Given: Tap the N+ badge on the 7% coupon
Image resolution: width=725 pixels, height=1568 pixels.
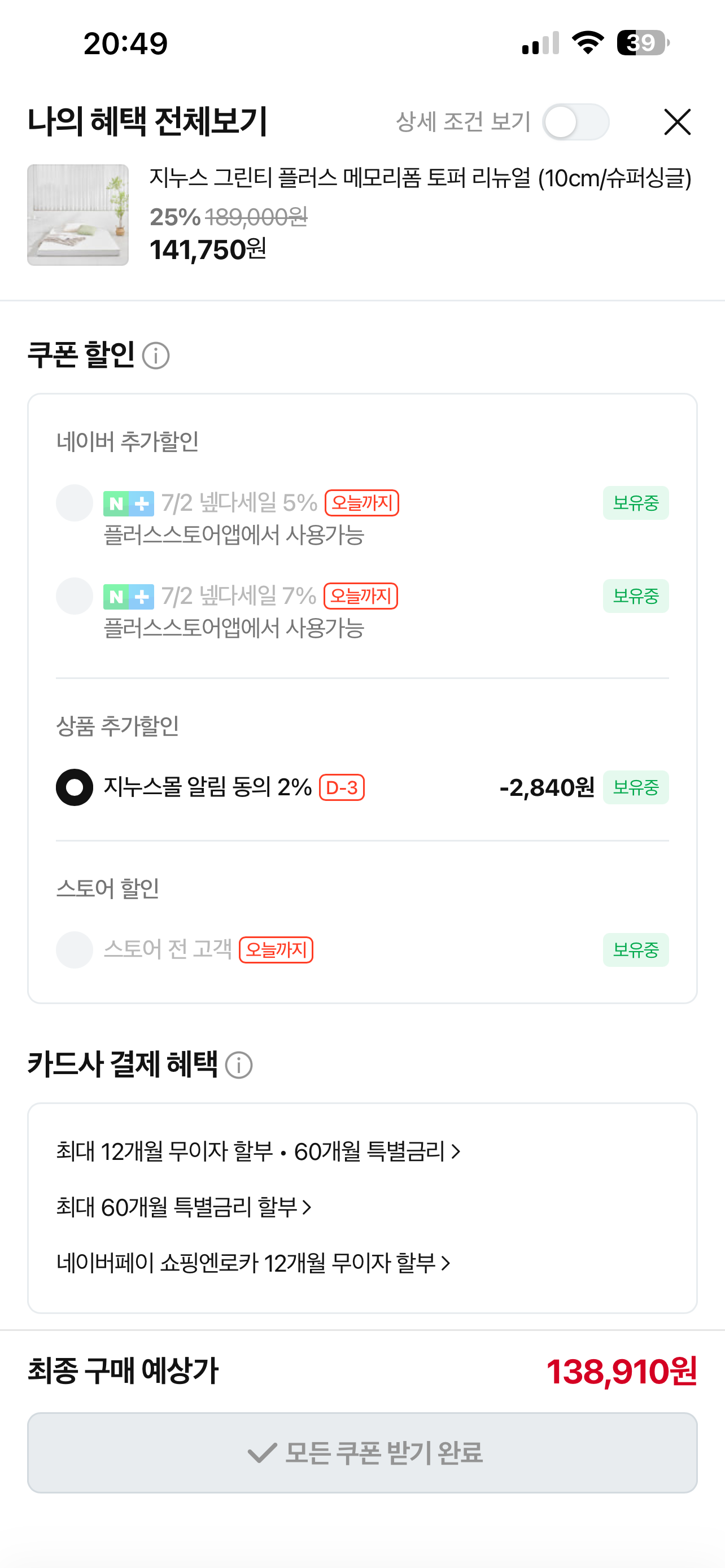Looking at the screenshot, I should pos(128,597).
